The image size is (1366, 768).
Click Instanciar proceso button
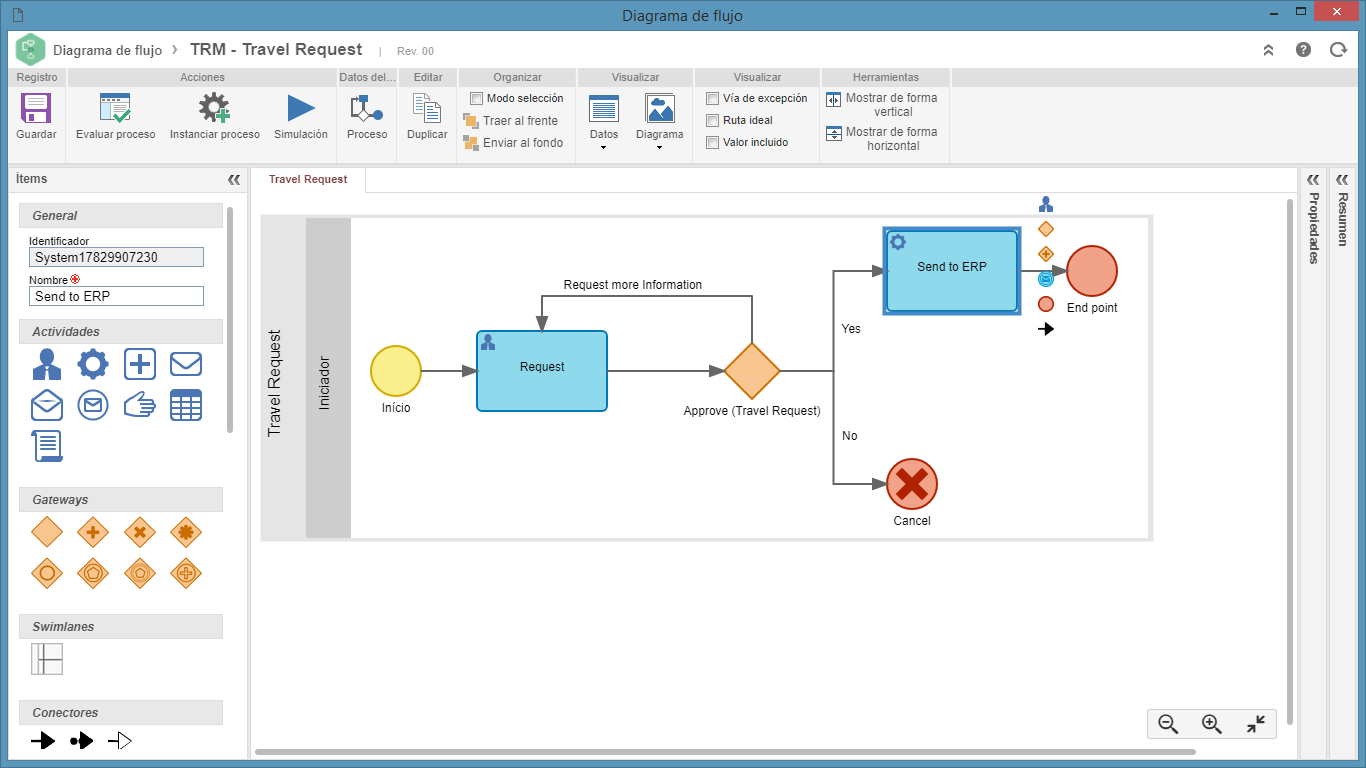point(215,116)
